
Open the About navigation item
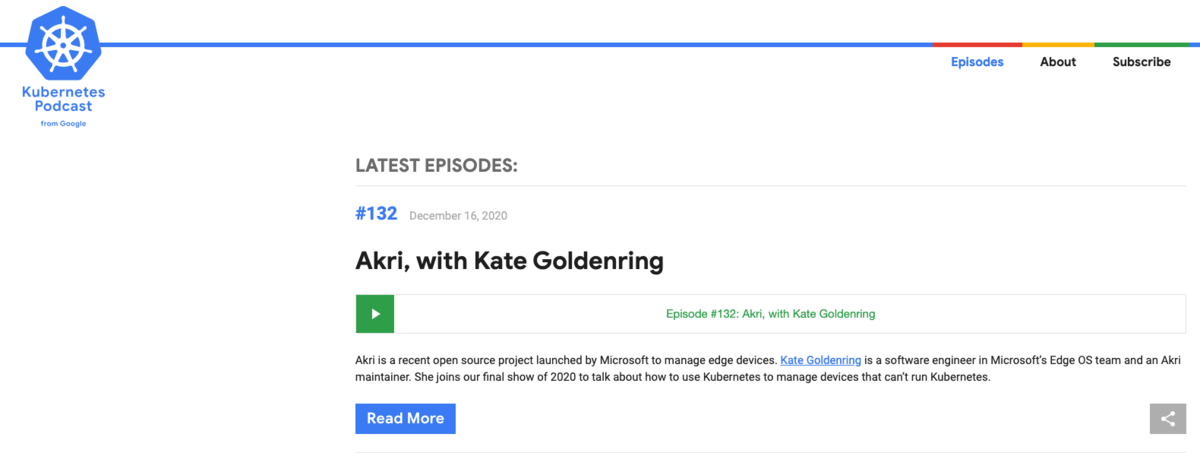[x=1058, y=62]
